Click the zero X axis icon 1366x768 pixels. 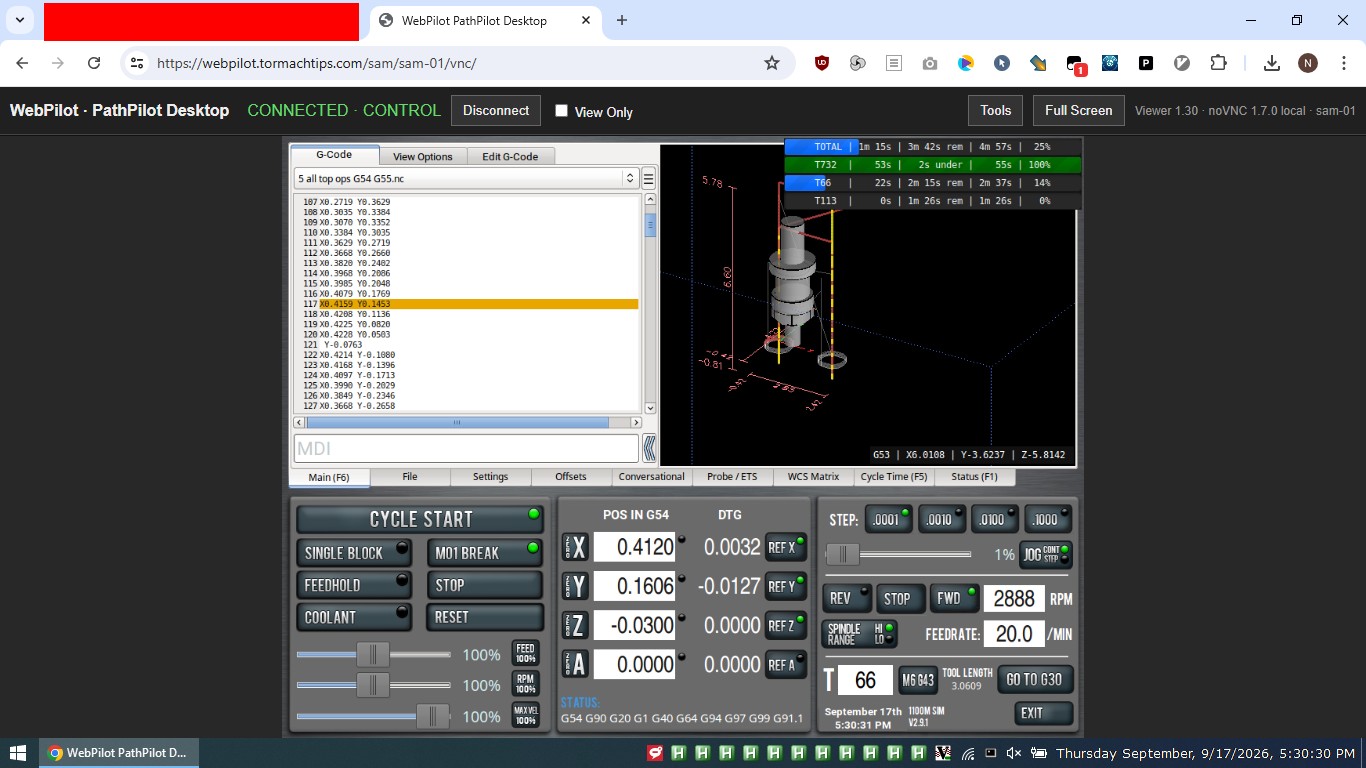575,547
